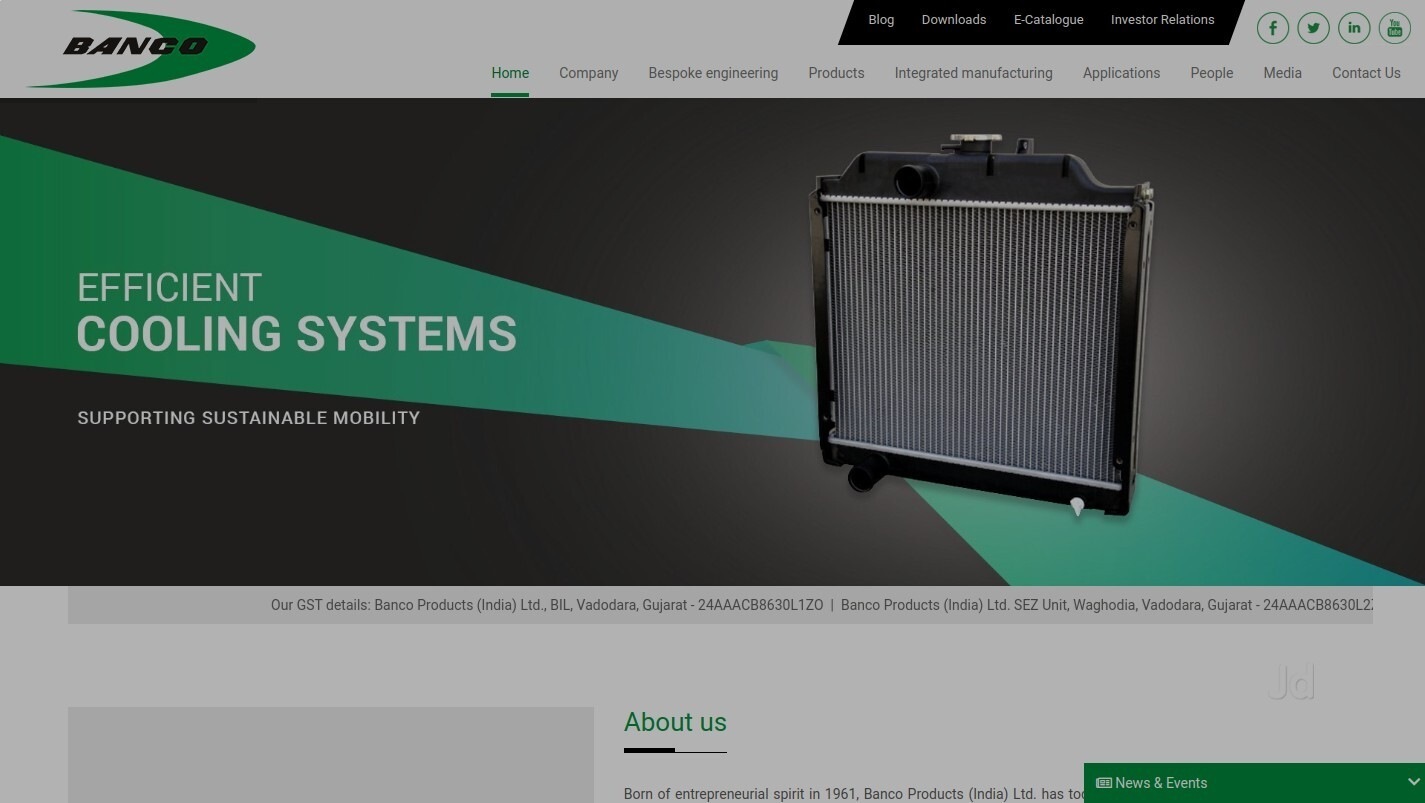Go to Contact Us page
The height and width of the screenshot is (803, 1425).
(1365, 73)
